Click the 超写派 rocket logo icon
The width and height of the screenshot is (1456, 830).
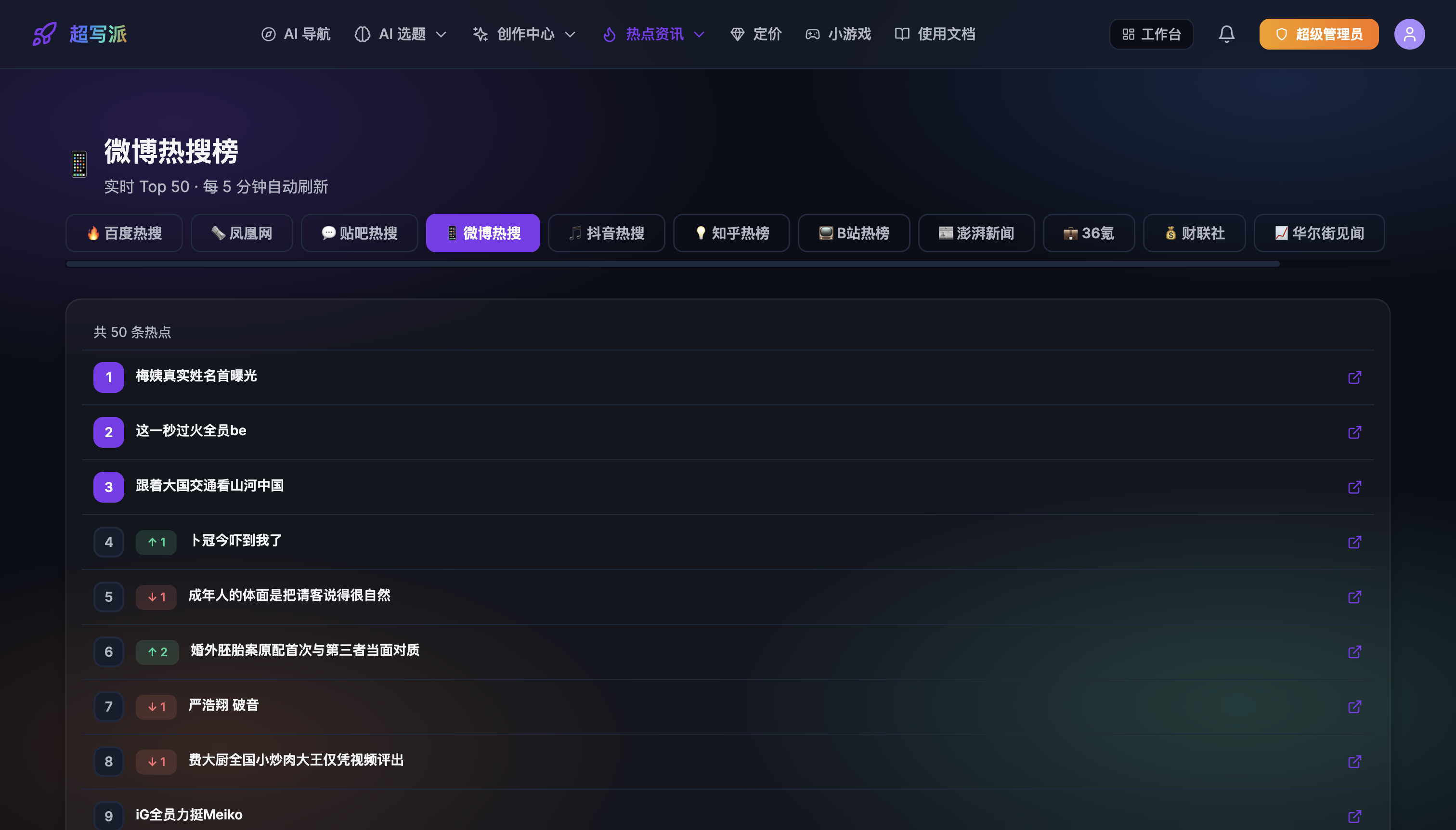[x=44, y=34]
